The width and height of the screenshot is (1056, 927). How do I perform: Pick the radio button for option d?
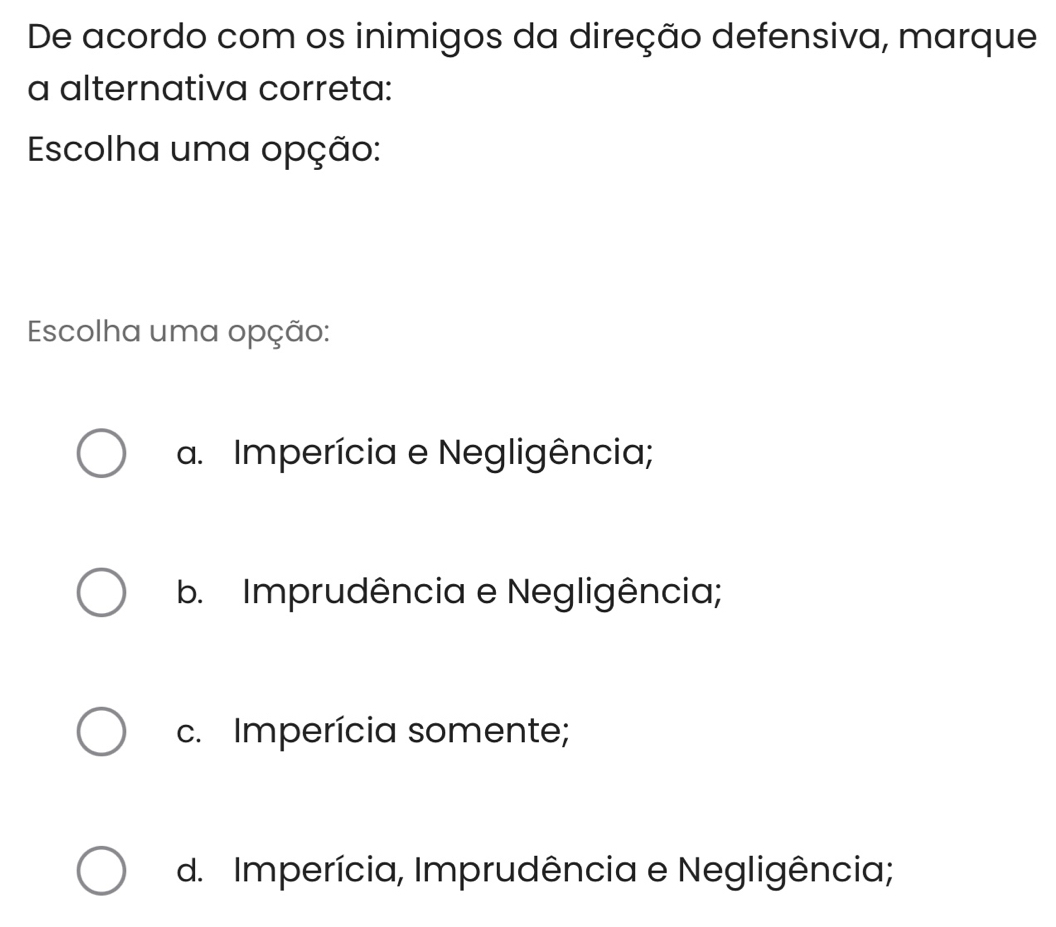(x=101, y=870)
